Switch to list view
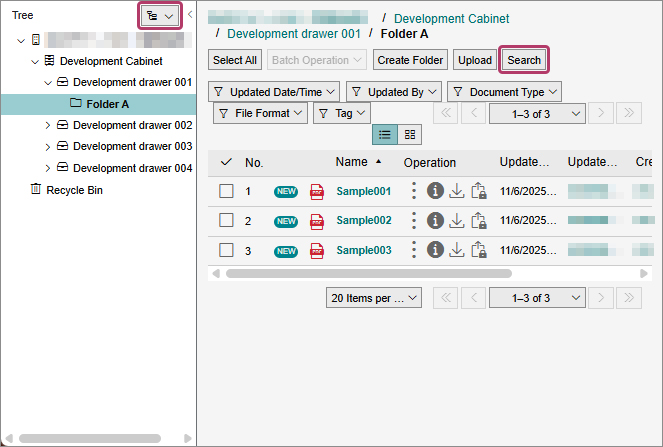Image resolution: width=663 pixels, height=447 pixels. [x=384, y=134]
